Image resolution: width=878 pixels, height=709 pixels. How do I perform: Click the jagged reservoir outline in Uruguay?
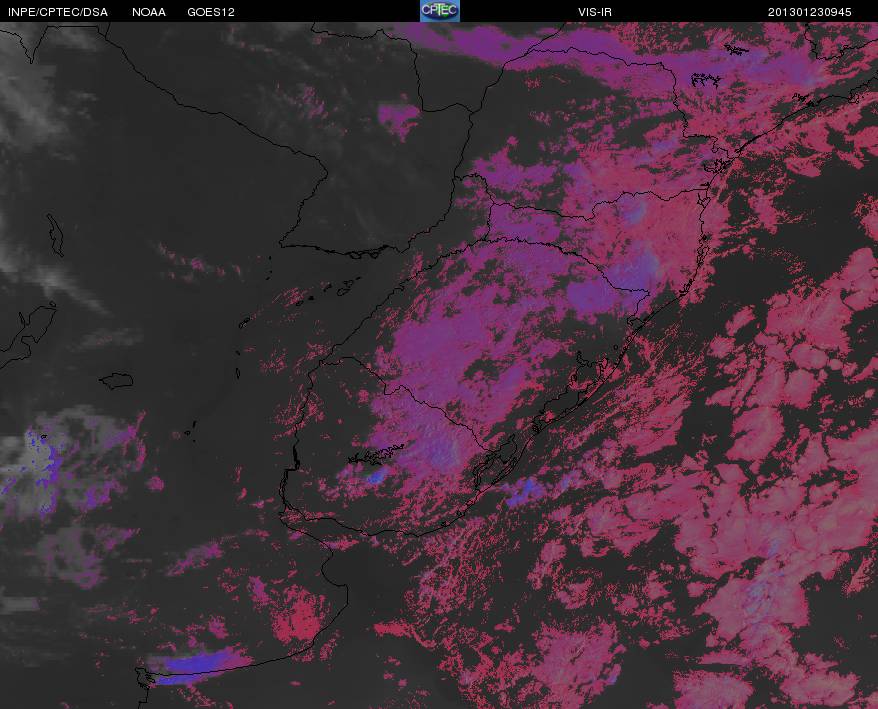tap(376, 454)
